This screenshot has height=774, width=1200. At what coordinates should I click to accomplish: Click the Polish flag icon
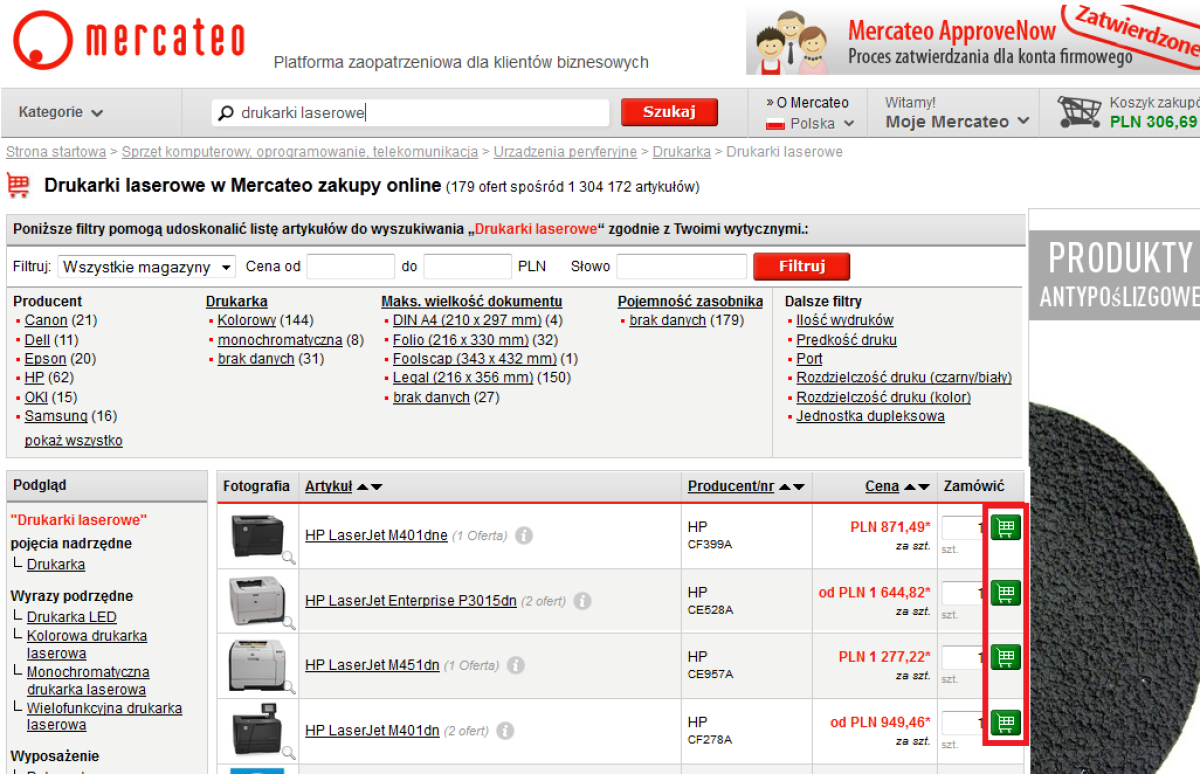(x=774, y=124)
